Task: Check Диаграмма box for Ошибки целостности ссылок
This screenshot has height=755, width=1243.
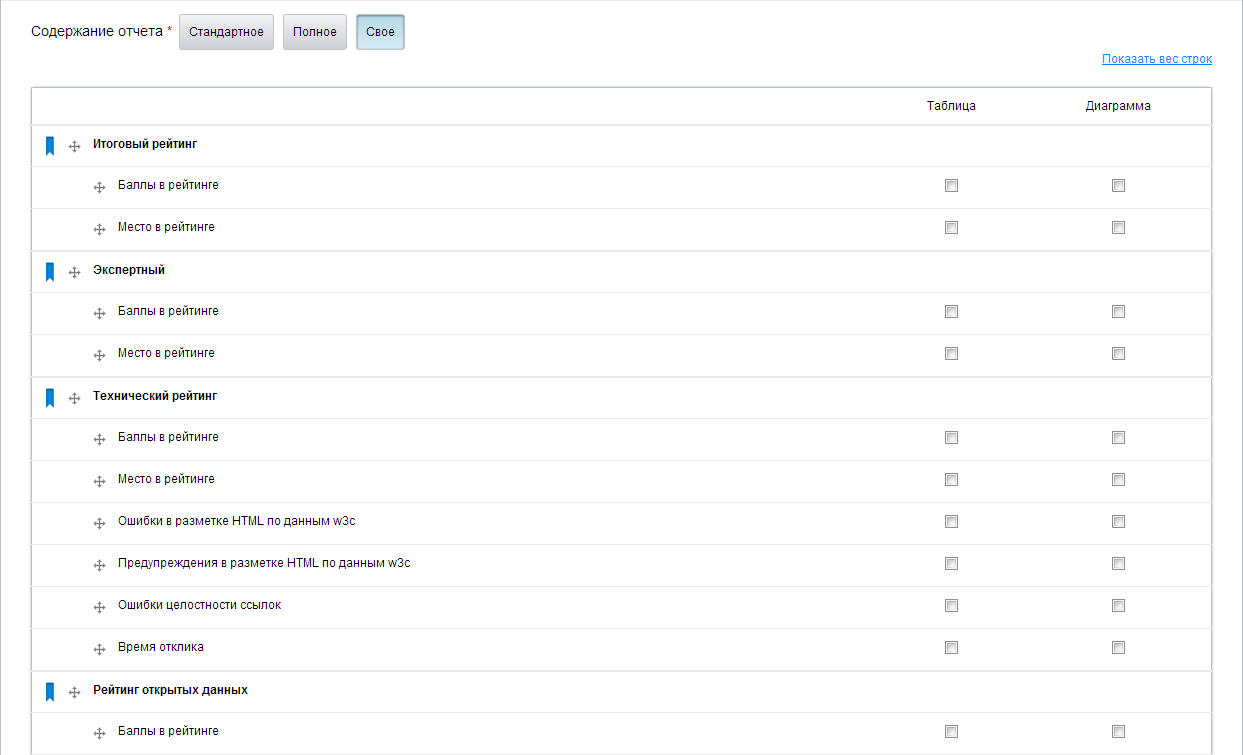Action: [x=1118, y=606]
